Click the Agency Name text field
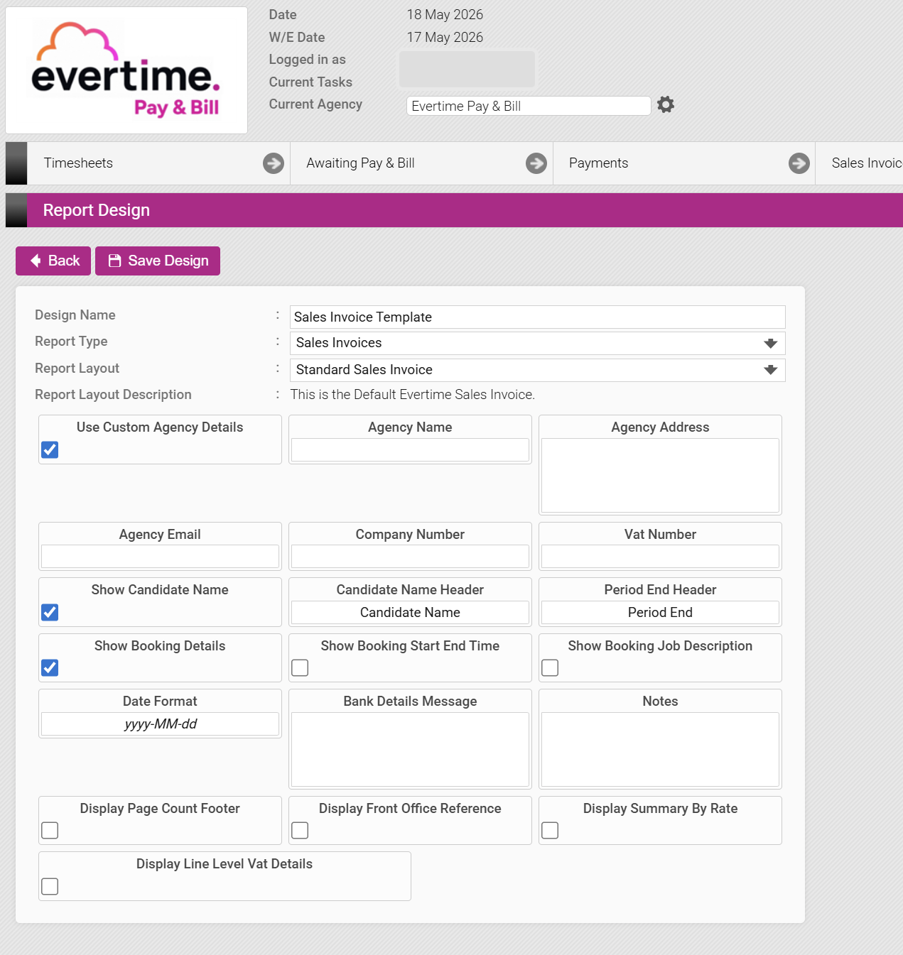The height and width of the screenshot is (955, 903). [410, 450]
